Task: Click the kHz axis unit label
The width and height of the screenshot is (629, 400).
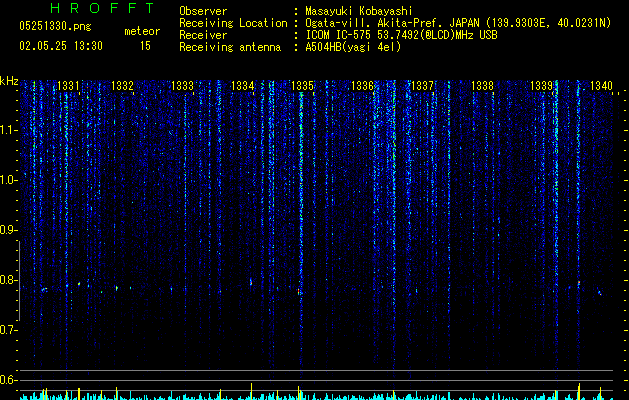Action: click(9, 81)
